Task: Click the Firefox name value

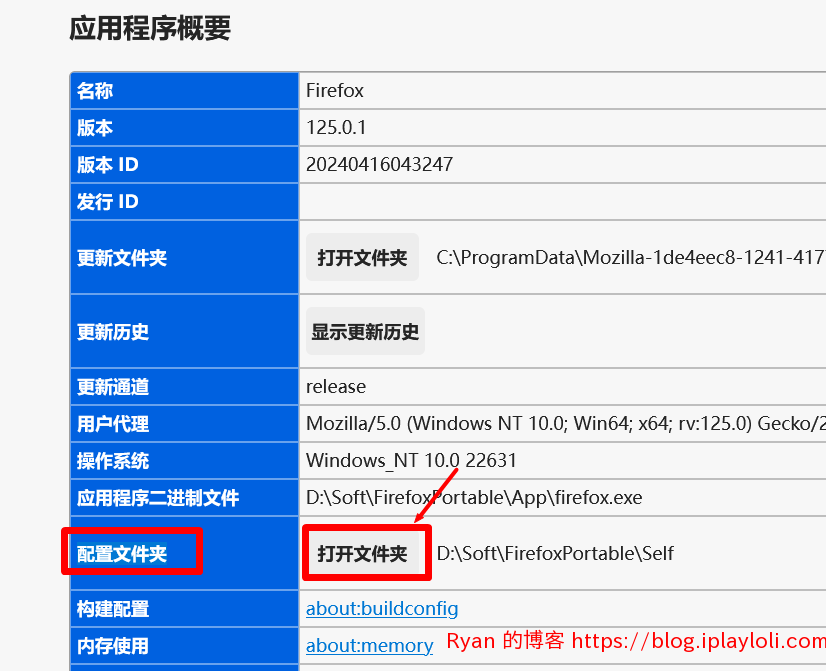Action: click(335, 91)
